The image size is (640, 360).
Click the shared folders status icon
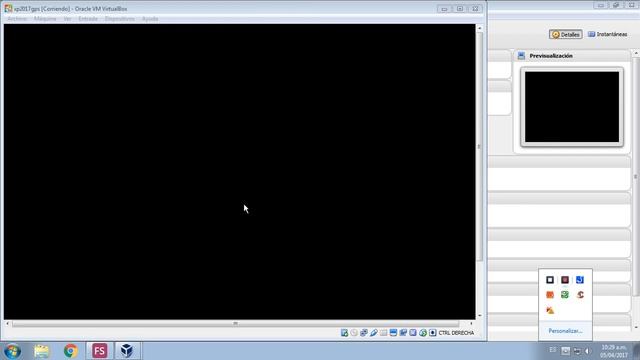click(383, 333)
